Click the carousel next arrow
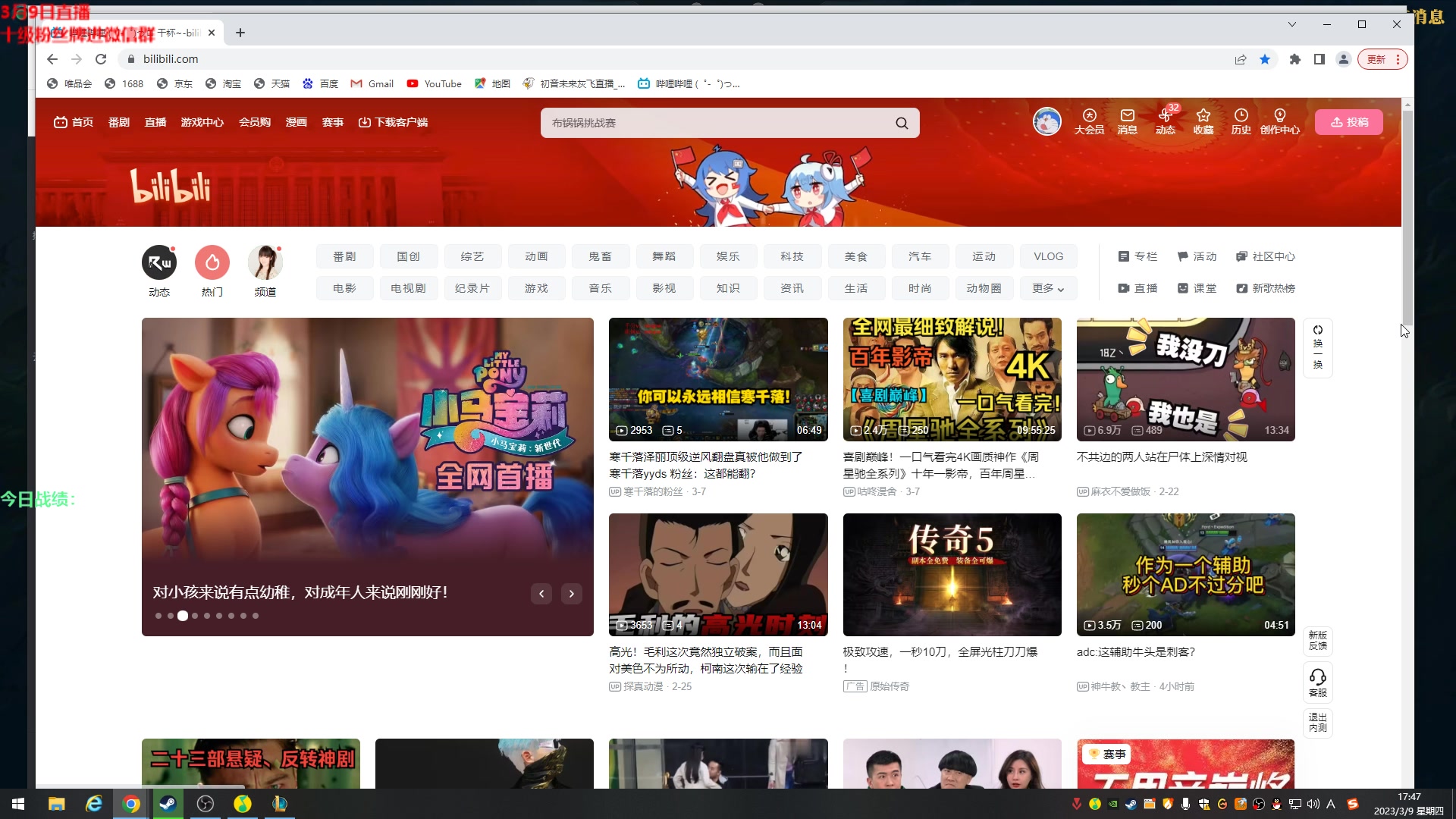The height and width of the screenshot is (819, 1456). coord(571,594)
